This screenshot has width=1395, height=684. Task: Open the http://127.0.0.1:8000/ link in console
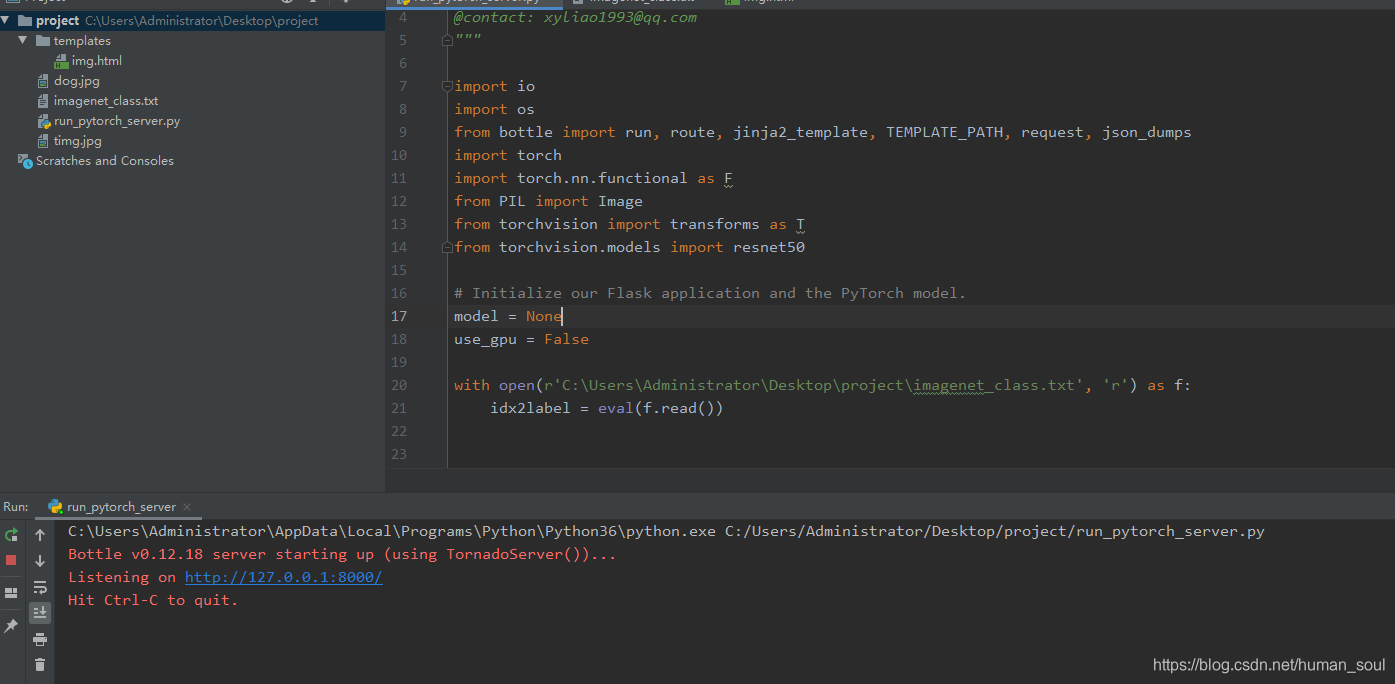click(x=283, y=577)
